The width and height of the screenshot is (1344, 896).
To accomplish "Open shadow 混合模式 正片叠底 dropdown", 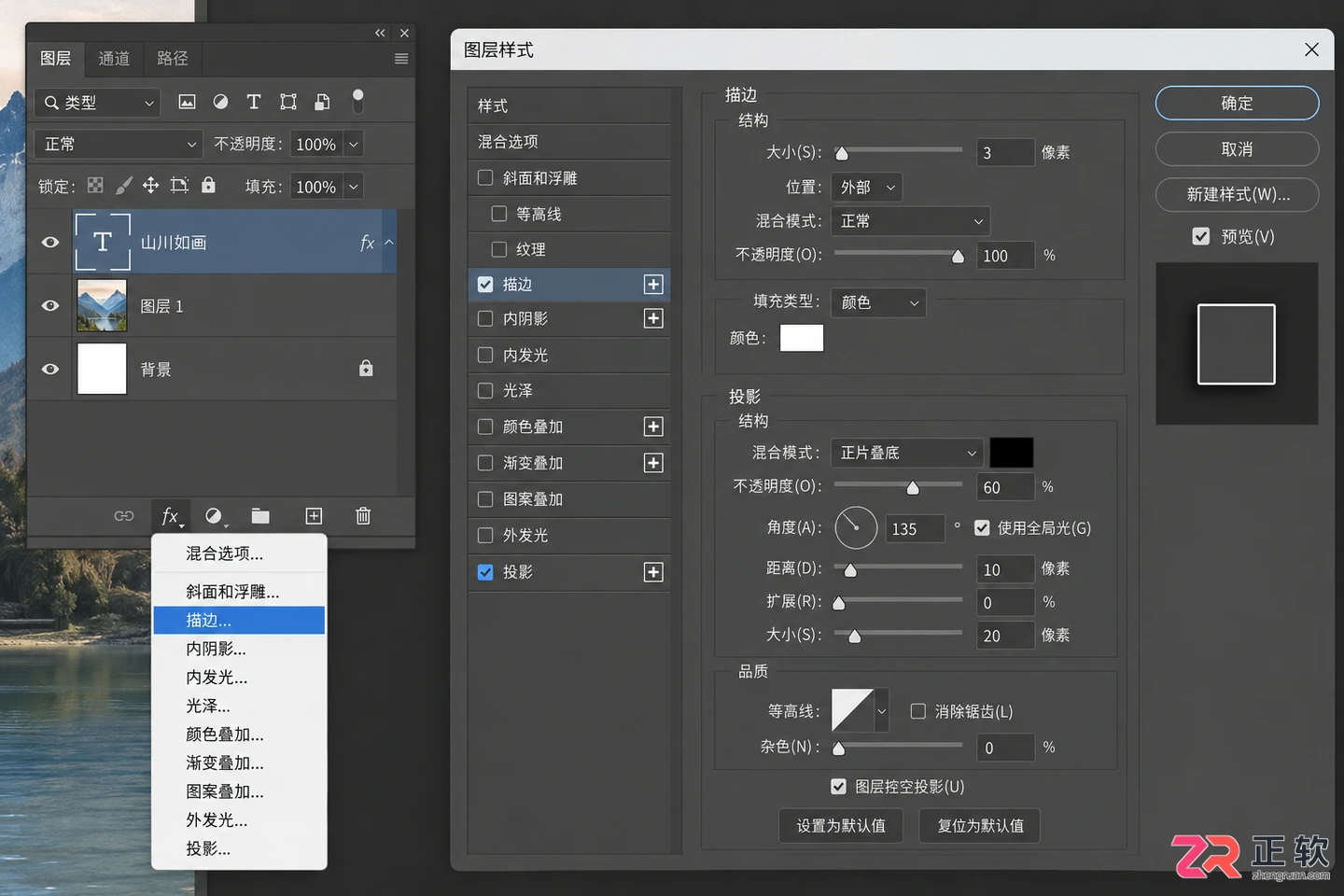I will pos(907,453).
